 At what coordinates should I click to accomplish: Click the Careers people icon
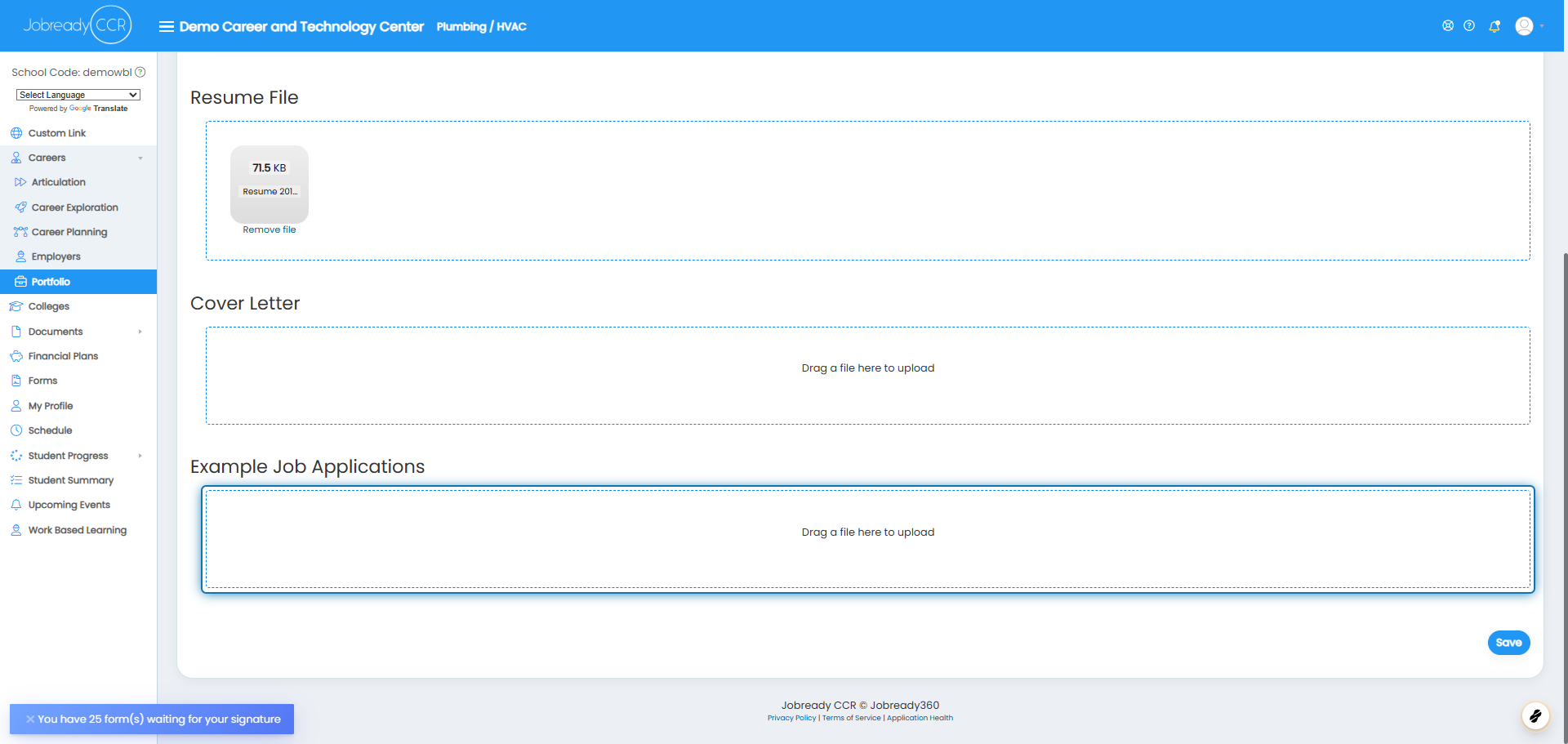[x=16, y=158]
